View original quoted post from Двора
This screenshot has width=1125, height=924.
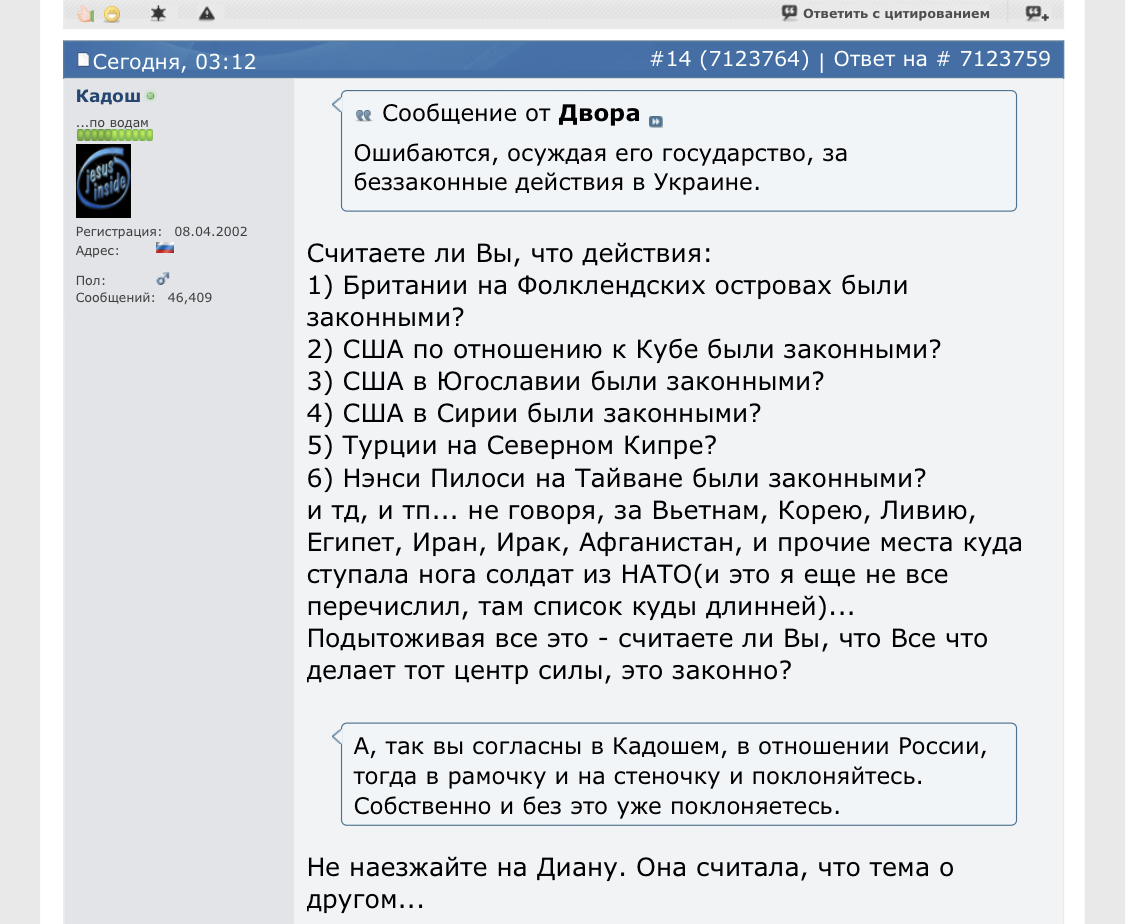656,121
